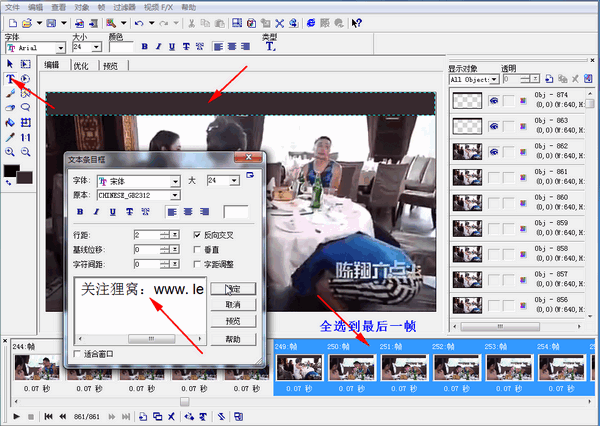Select the Paint brush tool
The height and width of the screenshot is (426, 600).
10,93
